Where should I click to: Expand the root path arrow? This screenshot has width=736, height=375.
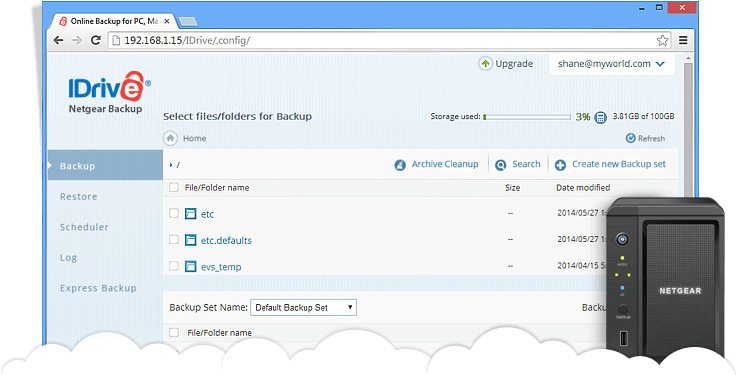pyautogui.click(x=171, y=165)
